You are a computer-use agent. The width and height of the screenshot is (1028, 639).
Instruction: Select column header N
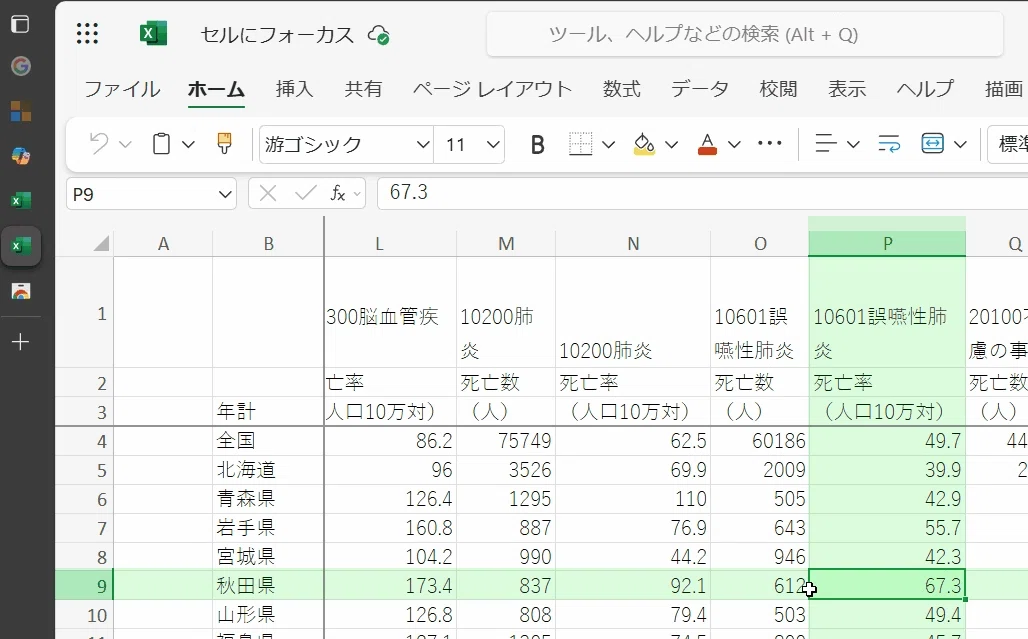[x=633, y=244]
